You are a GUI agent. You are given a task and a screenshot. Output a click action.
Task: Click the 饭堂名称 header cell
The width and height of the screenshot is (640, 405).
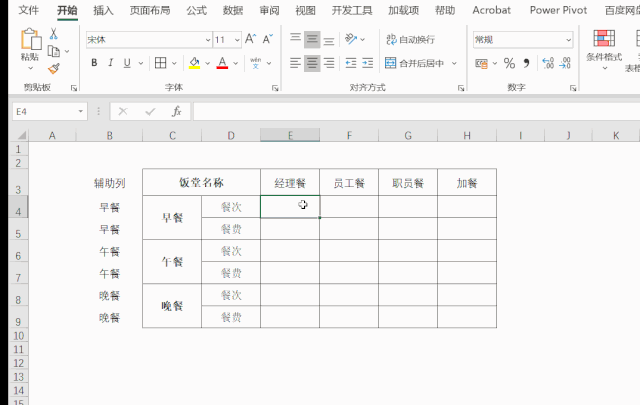click(202, 182)
